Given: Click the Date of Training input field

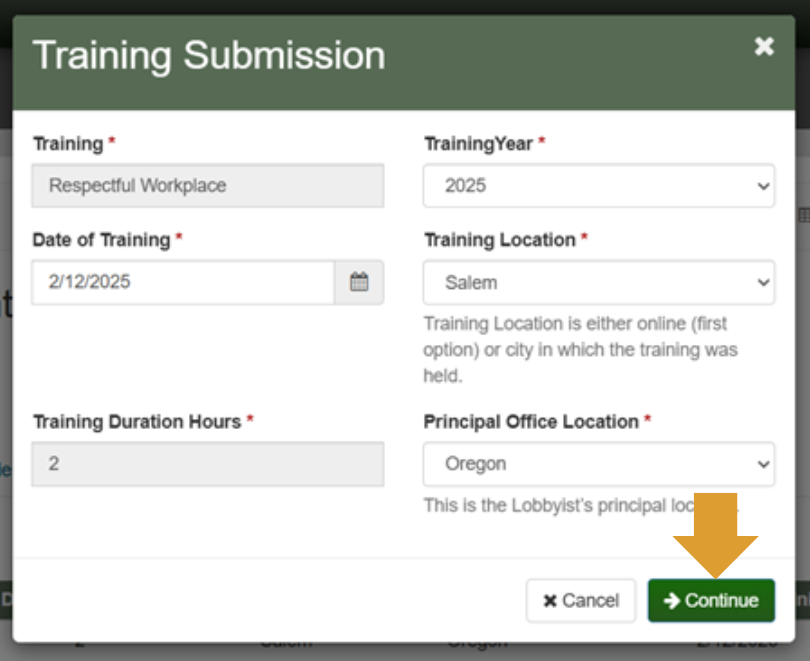Looking at the screenshot, I should click(x=180, y=282).
